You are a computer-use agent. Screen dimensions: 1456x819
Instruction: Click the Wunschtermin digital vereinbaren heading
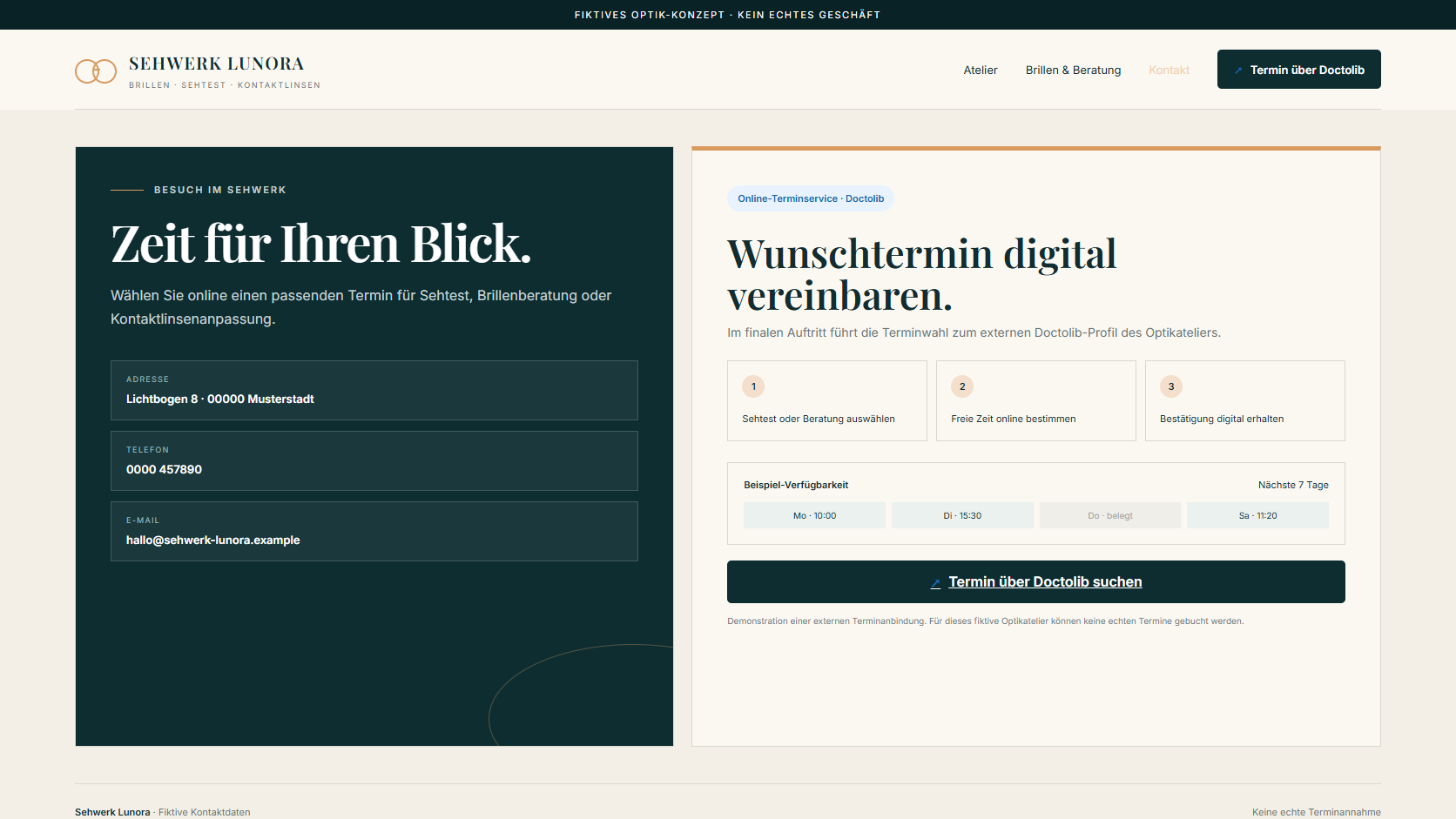(922, 275)
